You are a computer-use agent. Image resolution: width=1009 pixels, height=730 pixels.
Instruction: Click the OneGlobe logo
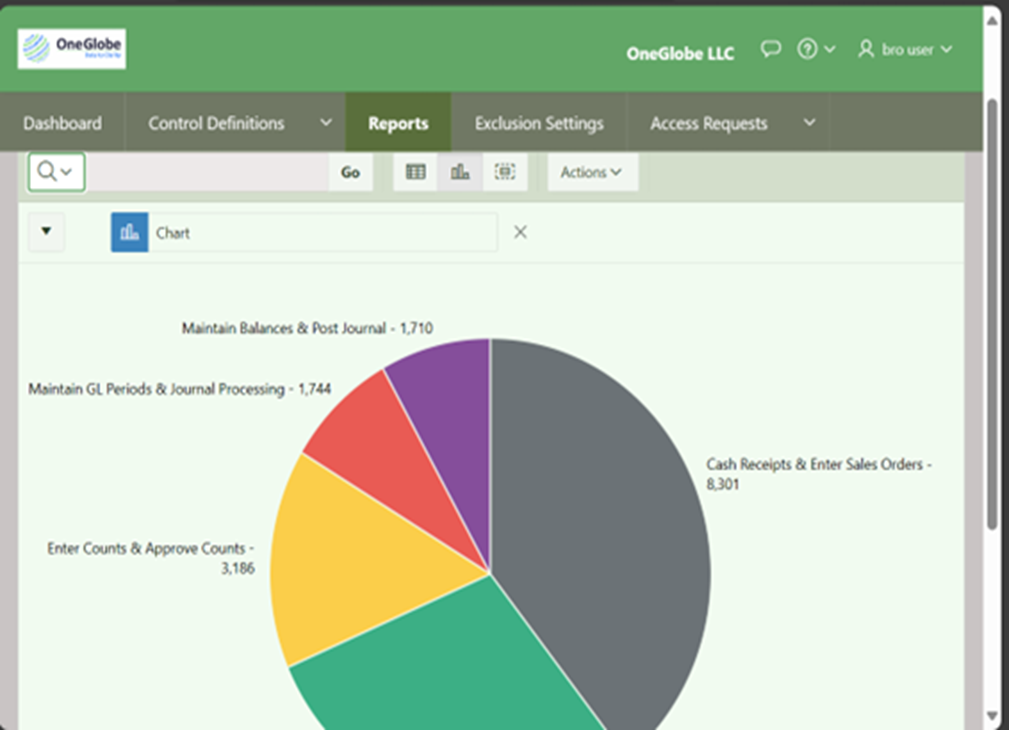coord(70,46)
